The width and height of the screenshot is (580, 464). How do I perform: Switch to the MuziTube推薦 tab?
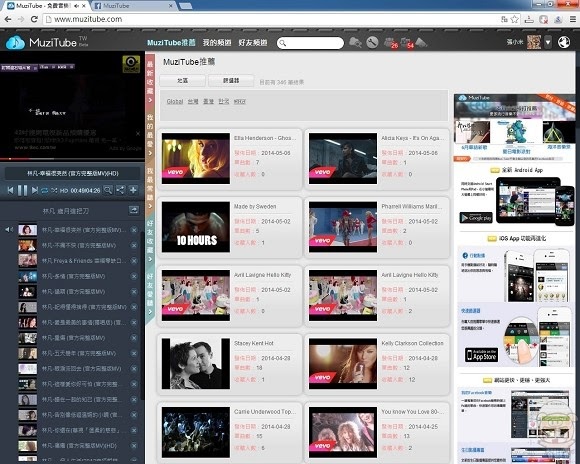pyautogui.click(x=171, y=43)
